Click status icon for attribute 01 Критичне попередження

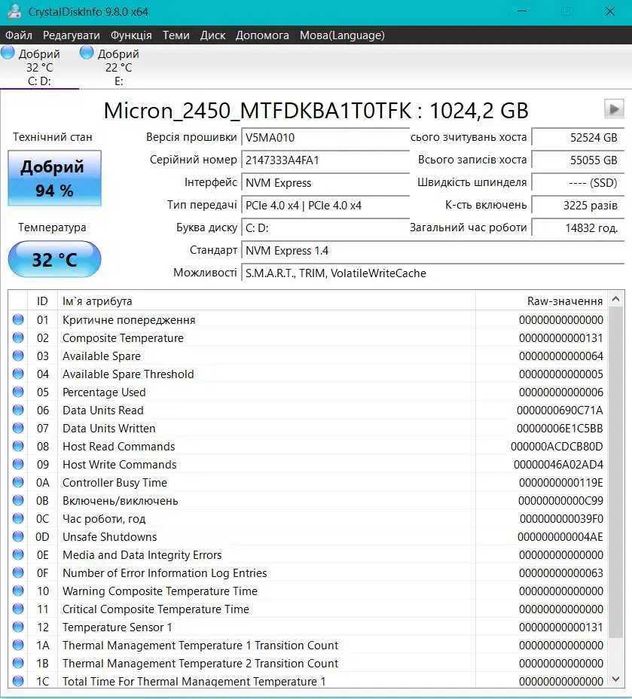coord(18,320)
